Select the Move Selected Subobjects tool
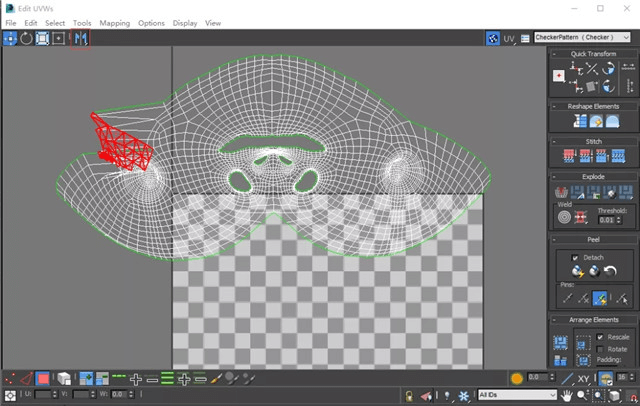 [10, 38]
